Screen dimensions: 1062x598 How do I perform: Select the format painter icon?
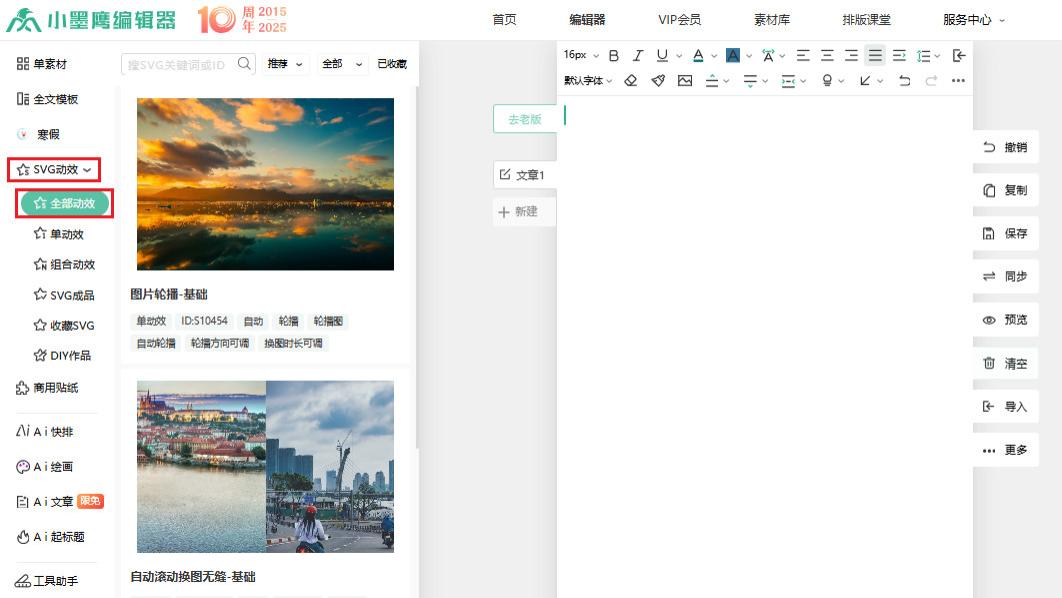[x=658, y=81]
